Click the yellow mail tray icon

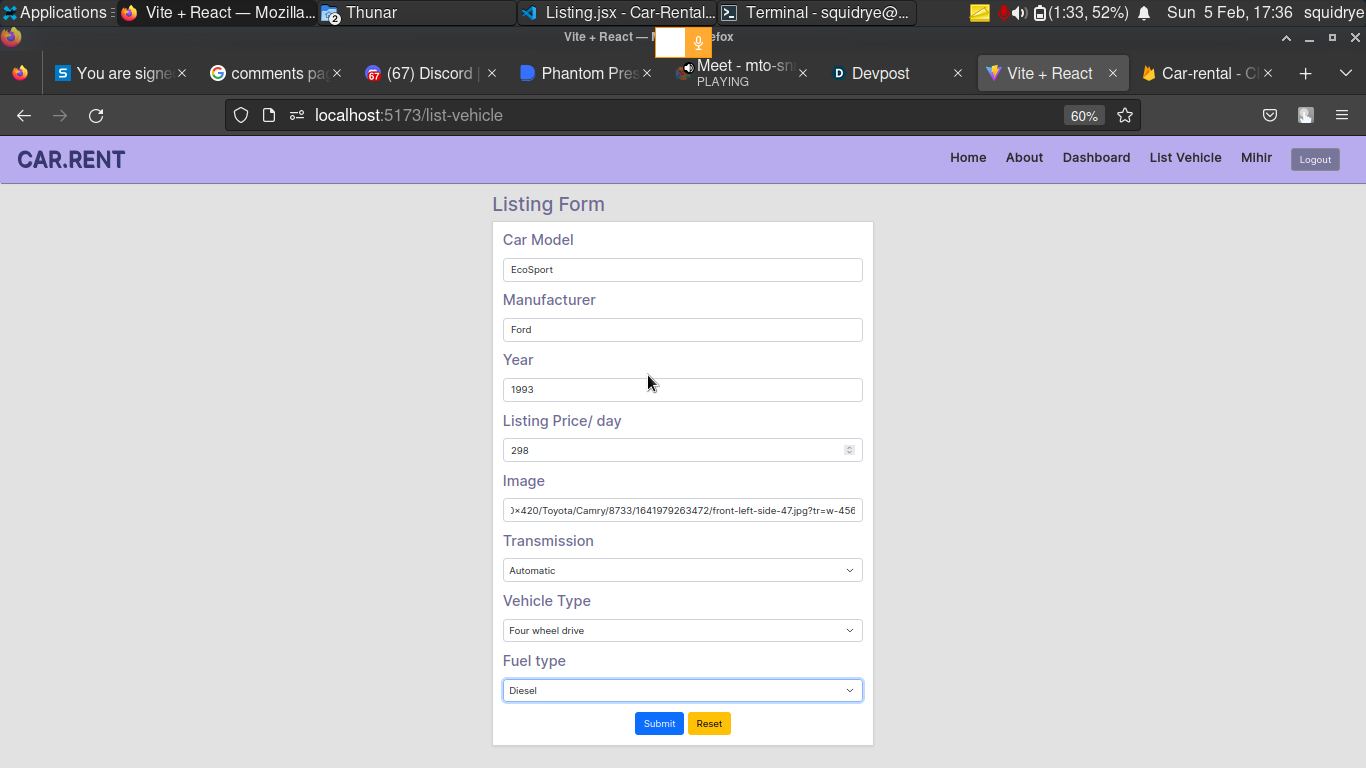point(980,13)
